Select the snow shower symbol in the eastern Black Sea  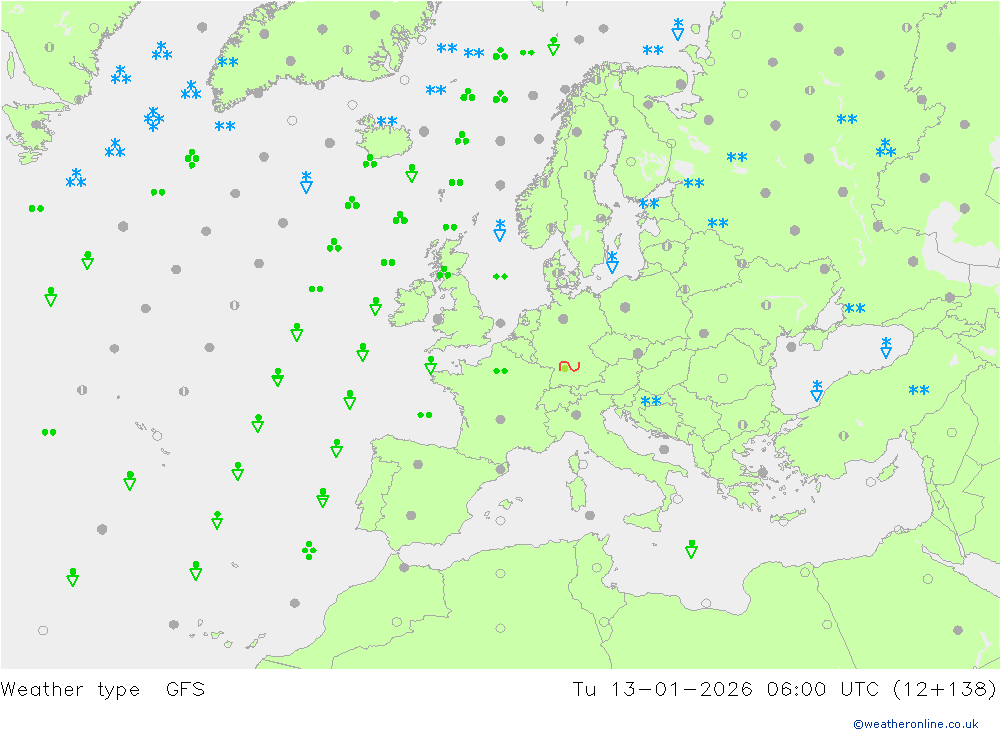click(x=886, y=348)
